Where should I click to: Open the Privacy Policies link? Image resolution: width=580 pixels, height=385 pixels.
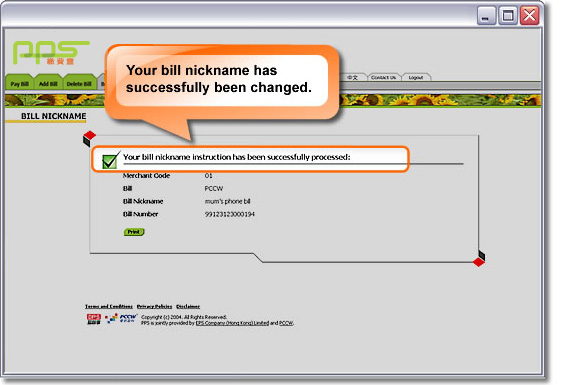tap(154, 306)
